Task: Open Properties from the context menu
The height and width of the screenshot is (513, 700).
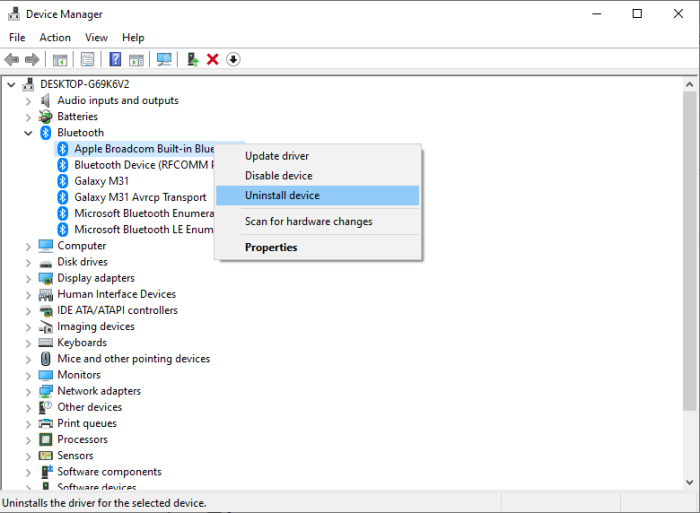Action: pos(318,247)
